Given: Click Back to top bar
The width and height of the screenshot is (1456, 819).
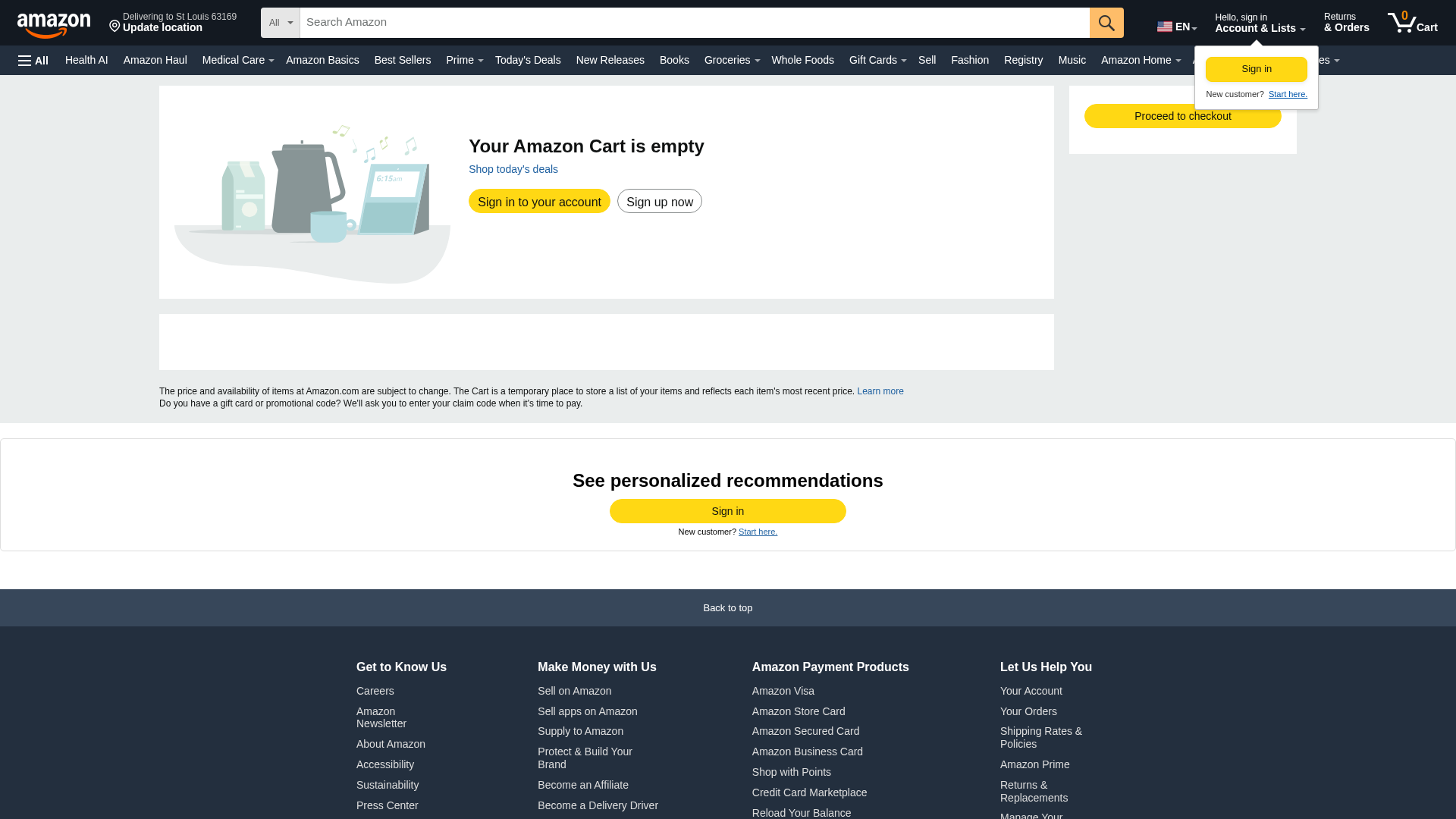Looking at the screenshot, I should click(x=728, y=608).
